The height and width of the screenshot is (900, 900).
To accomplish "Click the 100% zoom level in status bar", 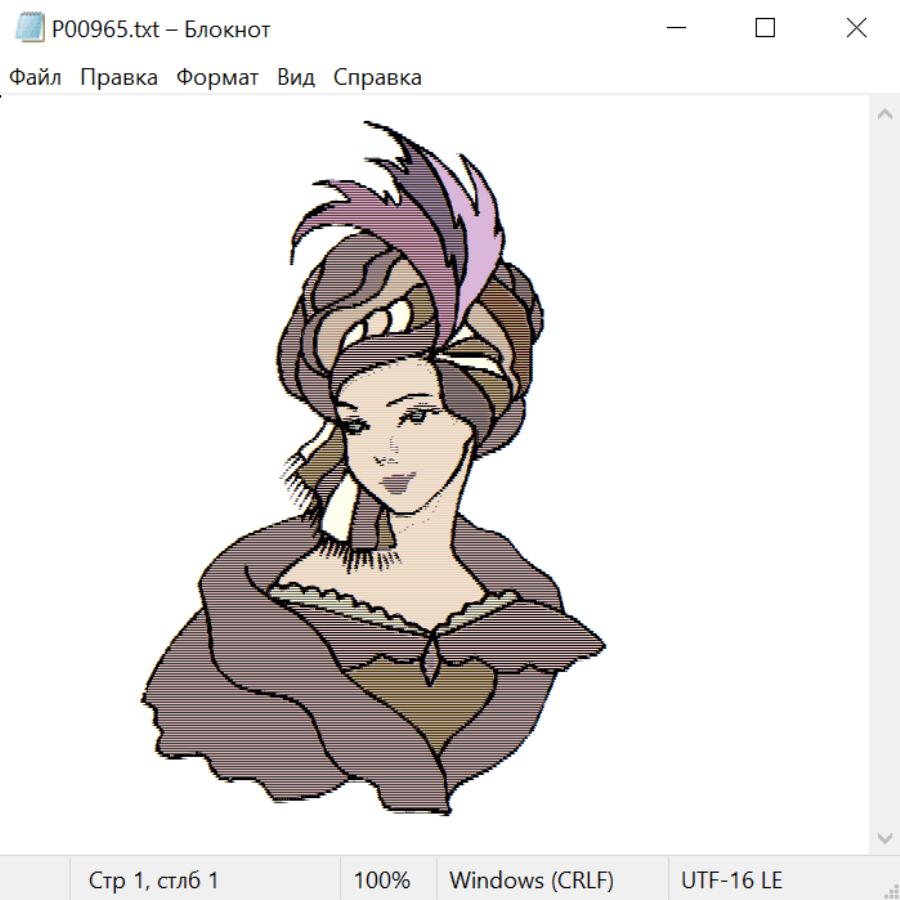I will point(382,880).
